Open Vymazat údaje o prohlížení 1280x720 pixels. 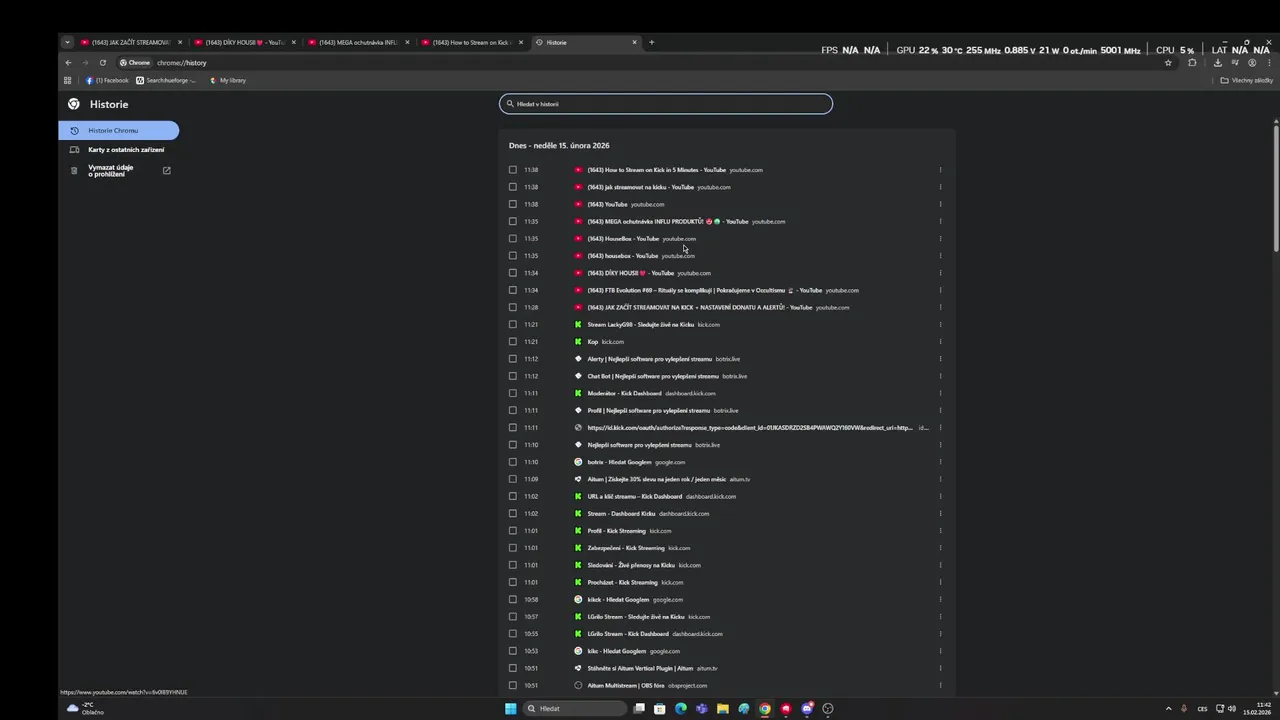tap(119, 171)
